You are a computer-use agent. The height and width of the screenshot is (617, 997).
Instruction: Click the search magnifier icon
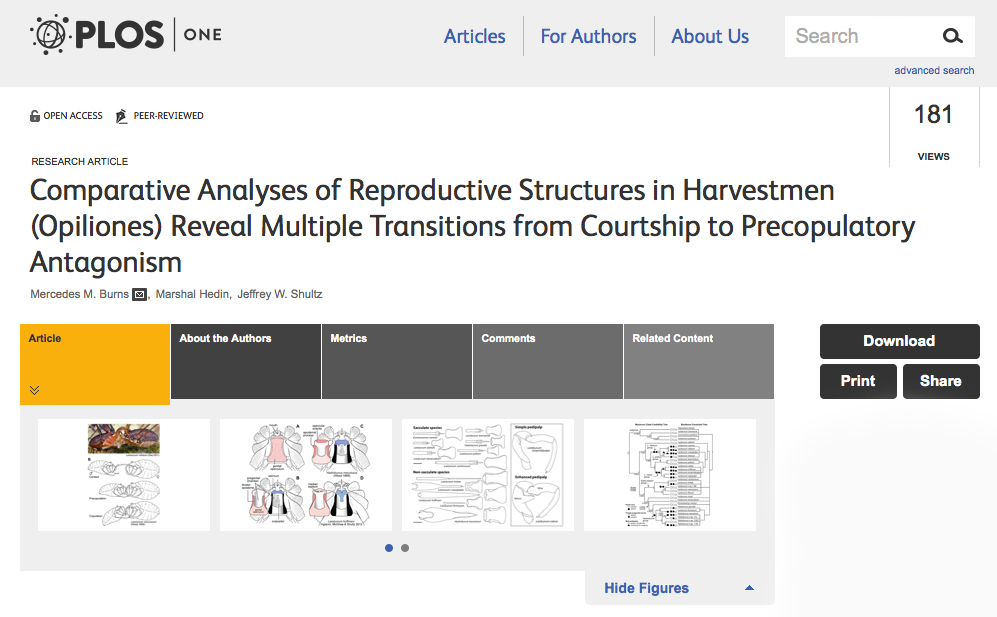point(952,37)
